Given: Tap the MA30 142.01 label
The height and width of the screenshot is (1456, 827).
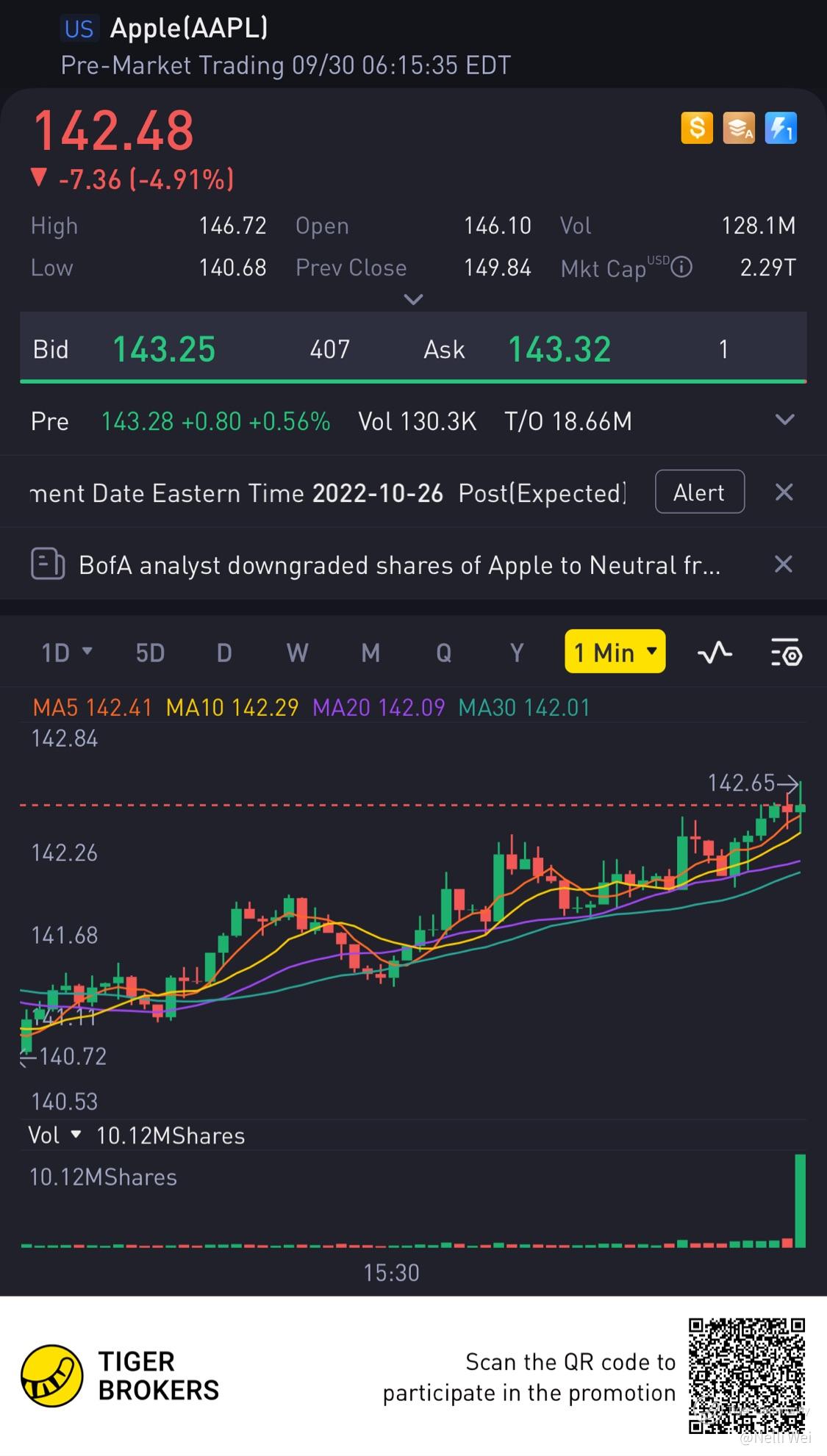Looking at the screenshot, I should click(x=524, y=707).
